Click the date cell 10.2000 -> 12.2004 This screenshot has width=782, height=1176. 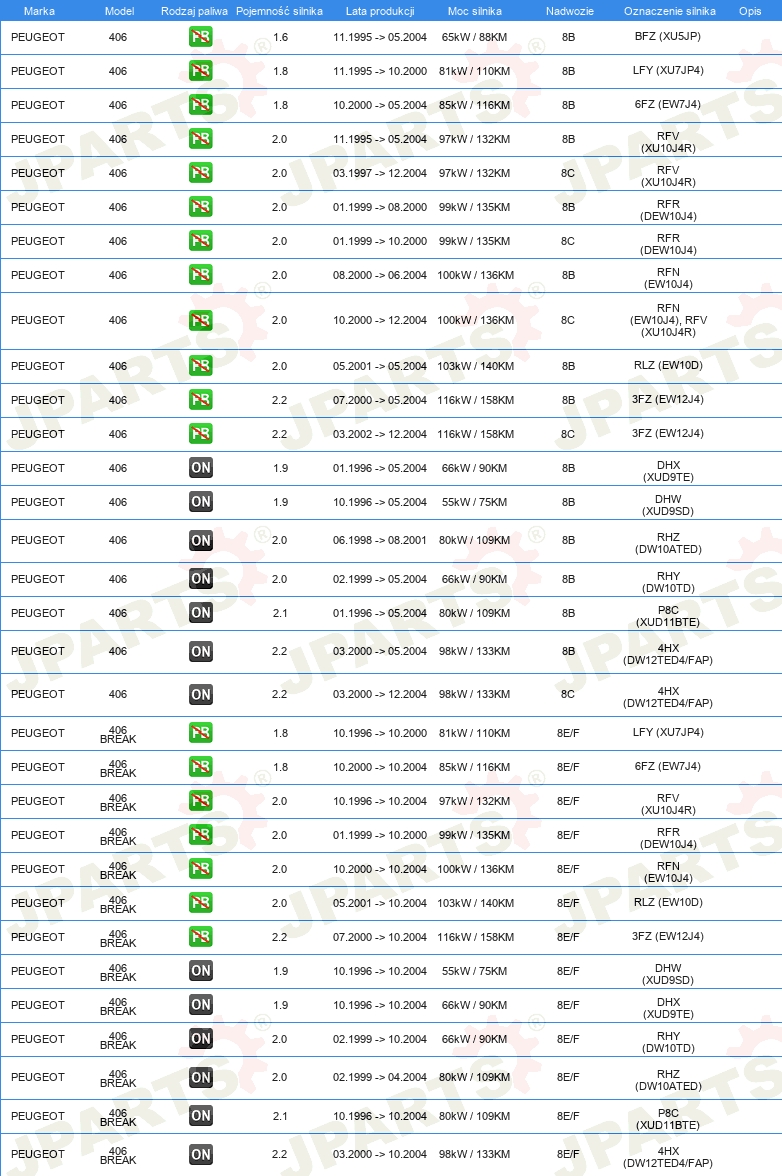pos(380,320)
